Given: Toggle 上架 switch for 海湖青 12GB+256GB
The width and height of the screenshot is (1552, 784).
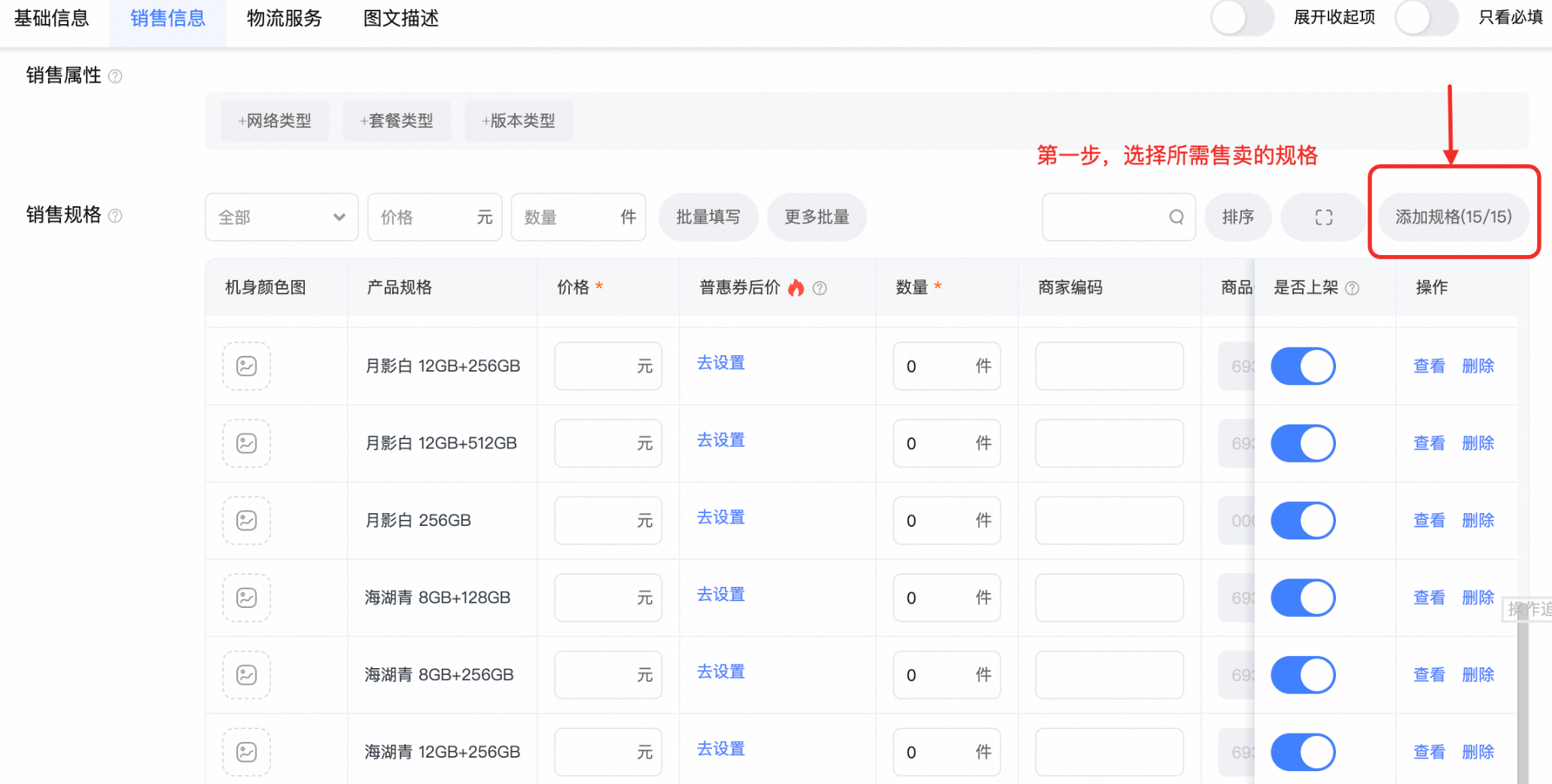Looking at the screenshot, I should (1304, 752).
